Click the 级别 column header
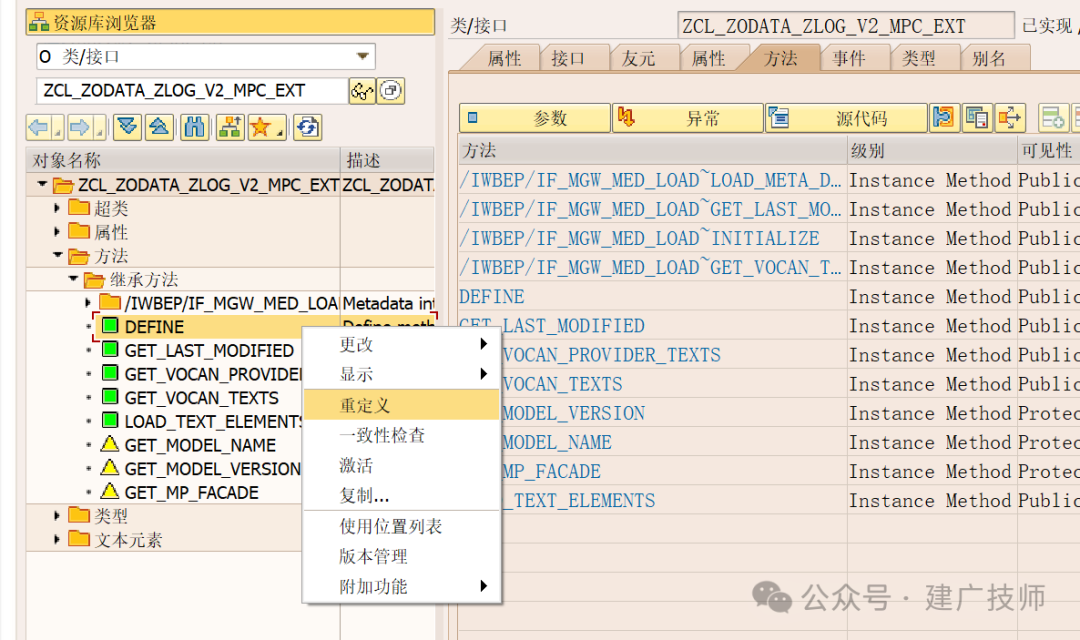1080x640 pixels. coord(932,151)
